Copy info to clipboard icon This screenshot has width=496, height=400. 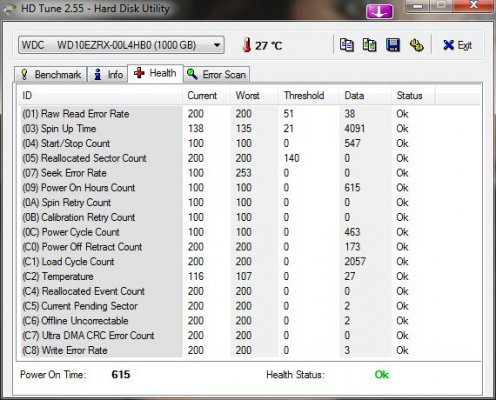(x=347, y=45)
